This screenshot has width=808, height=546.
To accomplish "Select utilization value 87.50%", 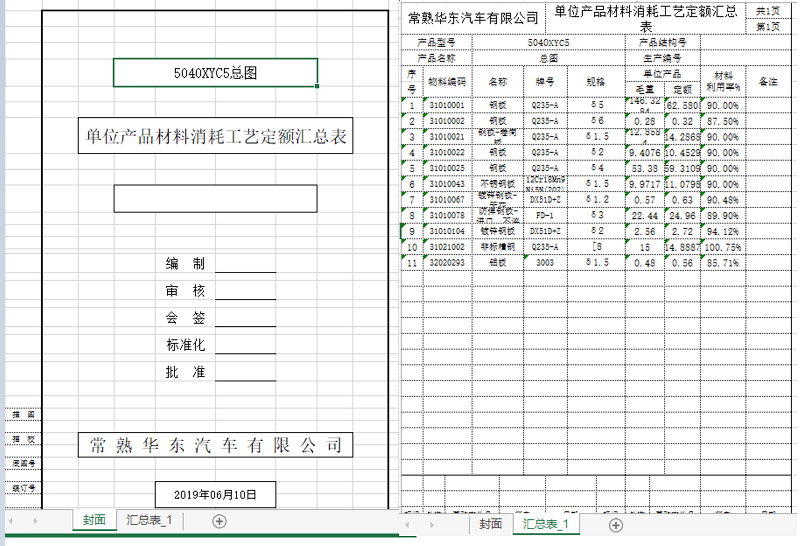I will pos(723,121).
